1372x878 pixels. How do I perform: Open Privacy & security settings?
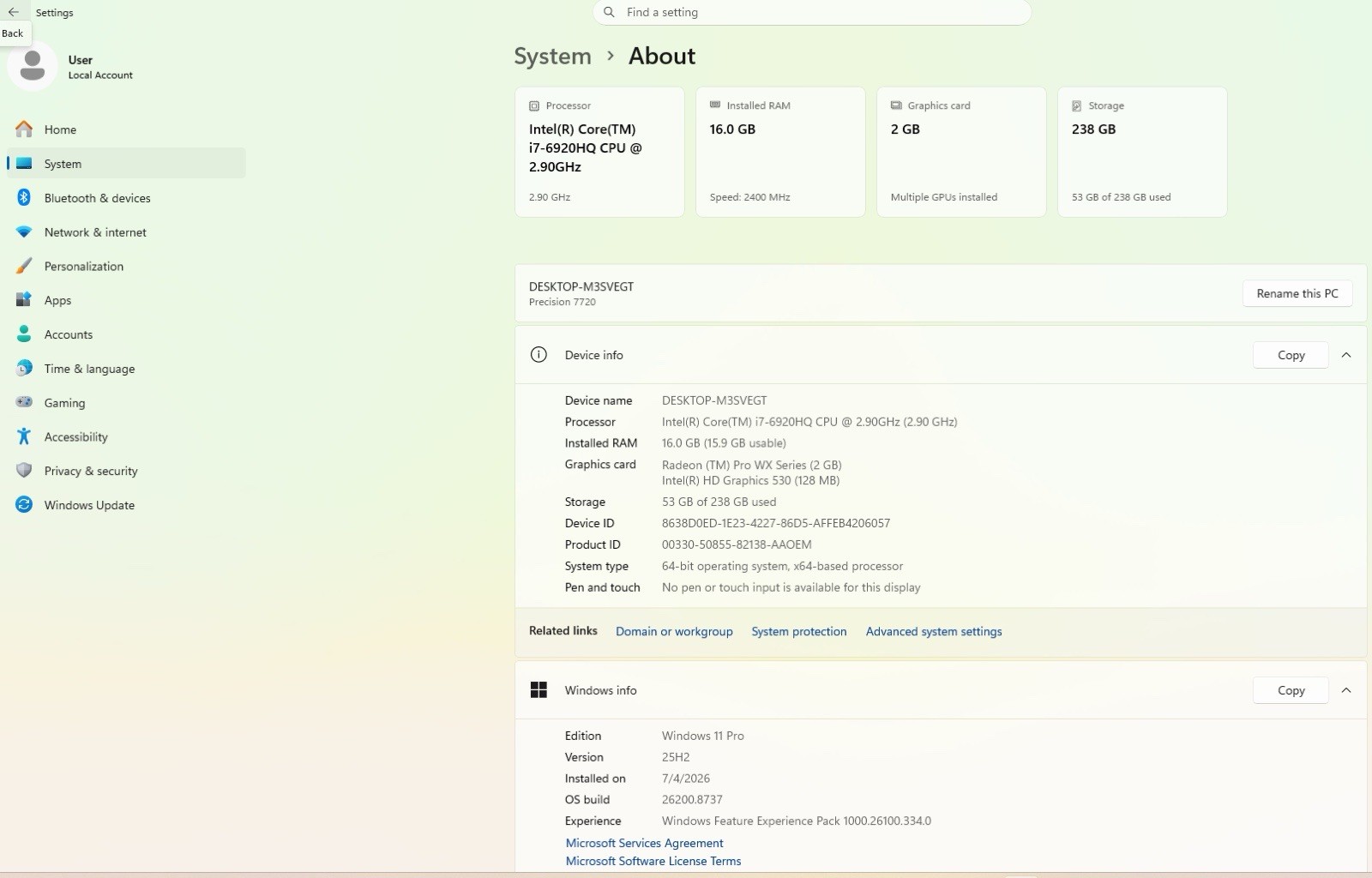click(126, 471)
